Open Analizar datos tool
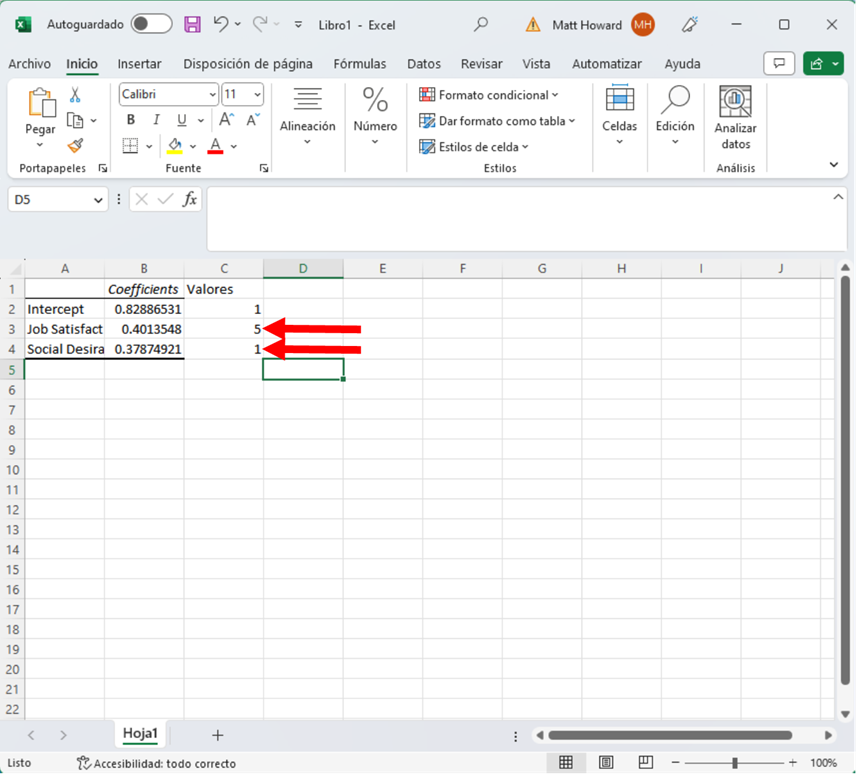 click(x=735, y=117)
